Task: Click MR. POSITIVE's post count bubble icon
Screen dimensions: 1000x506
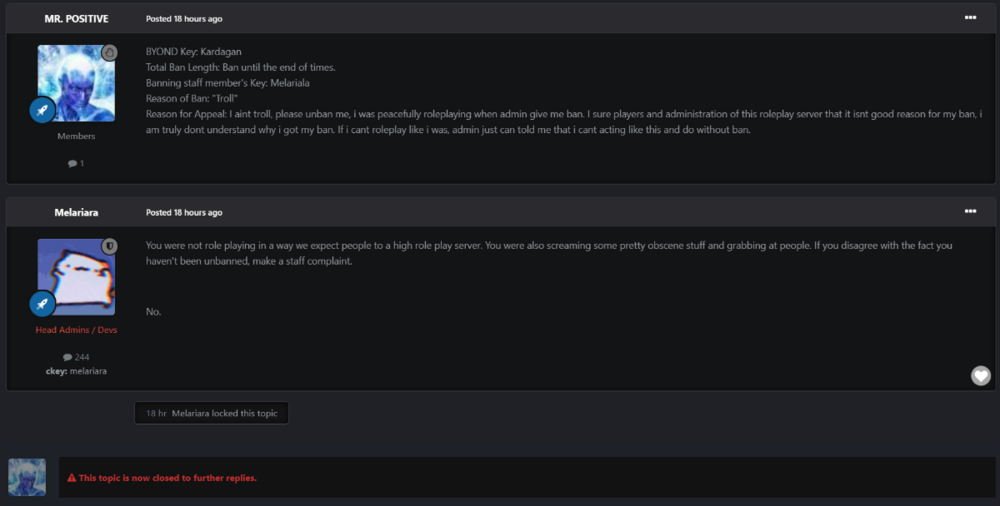Action: click(72, 163)
